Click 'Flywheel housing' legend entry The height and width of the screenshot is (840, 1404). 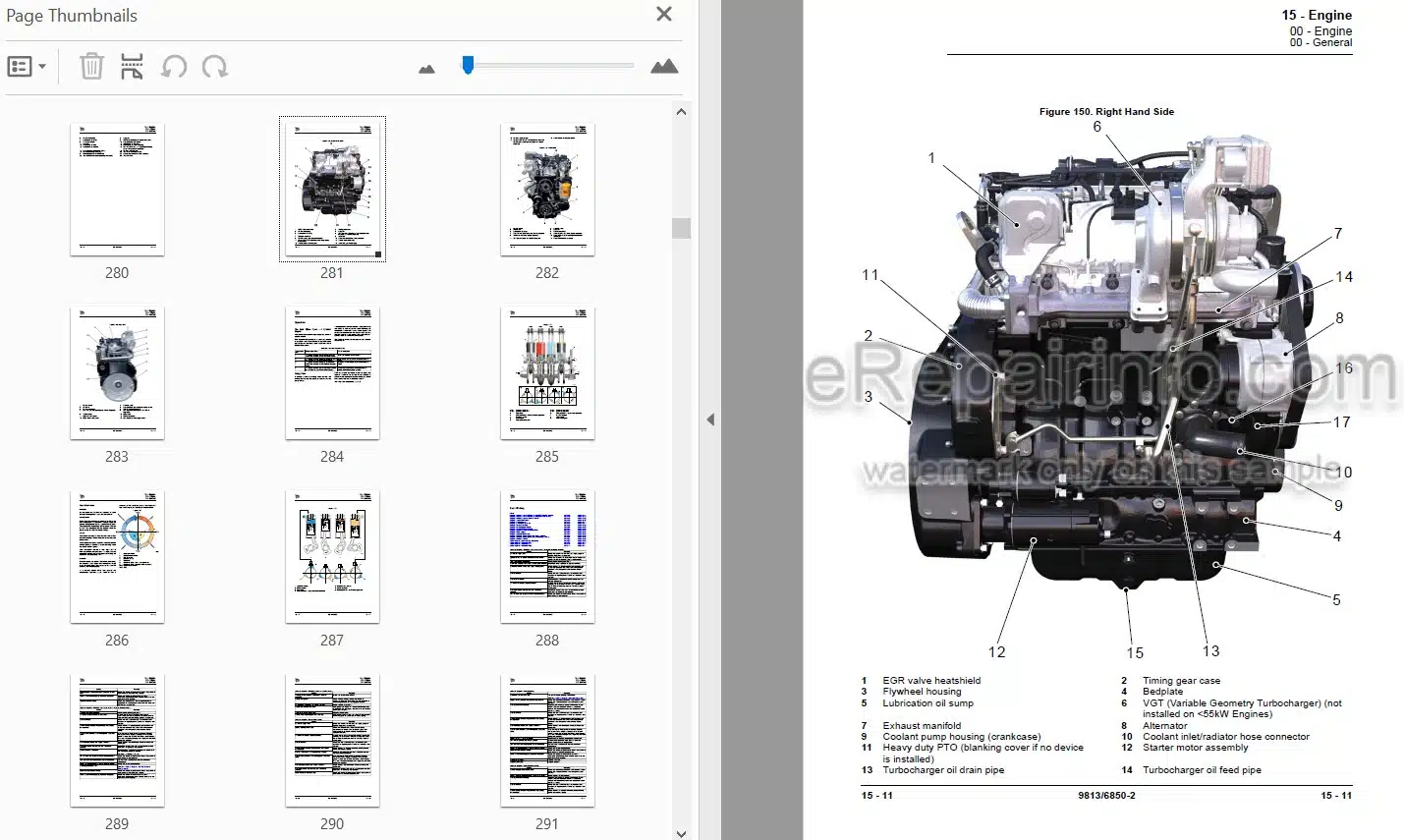click(x=922, y=692)
